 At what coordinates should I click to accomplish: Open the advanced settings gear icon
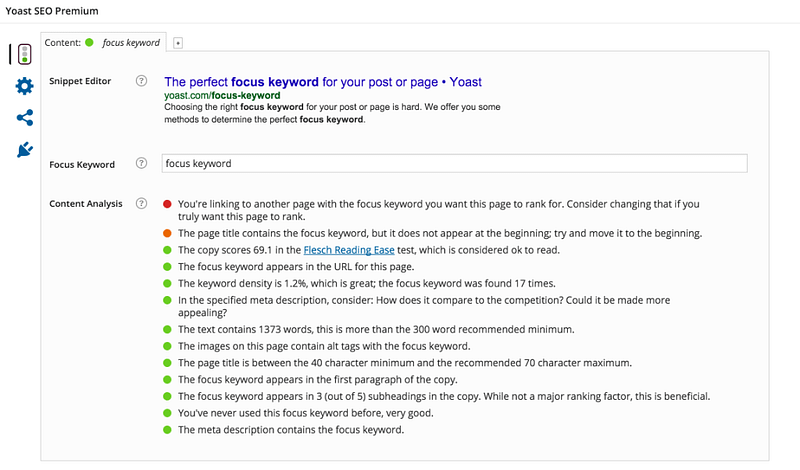(x=24, y=87)
